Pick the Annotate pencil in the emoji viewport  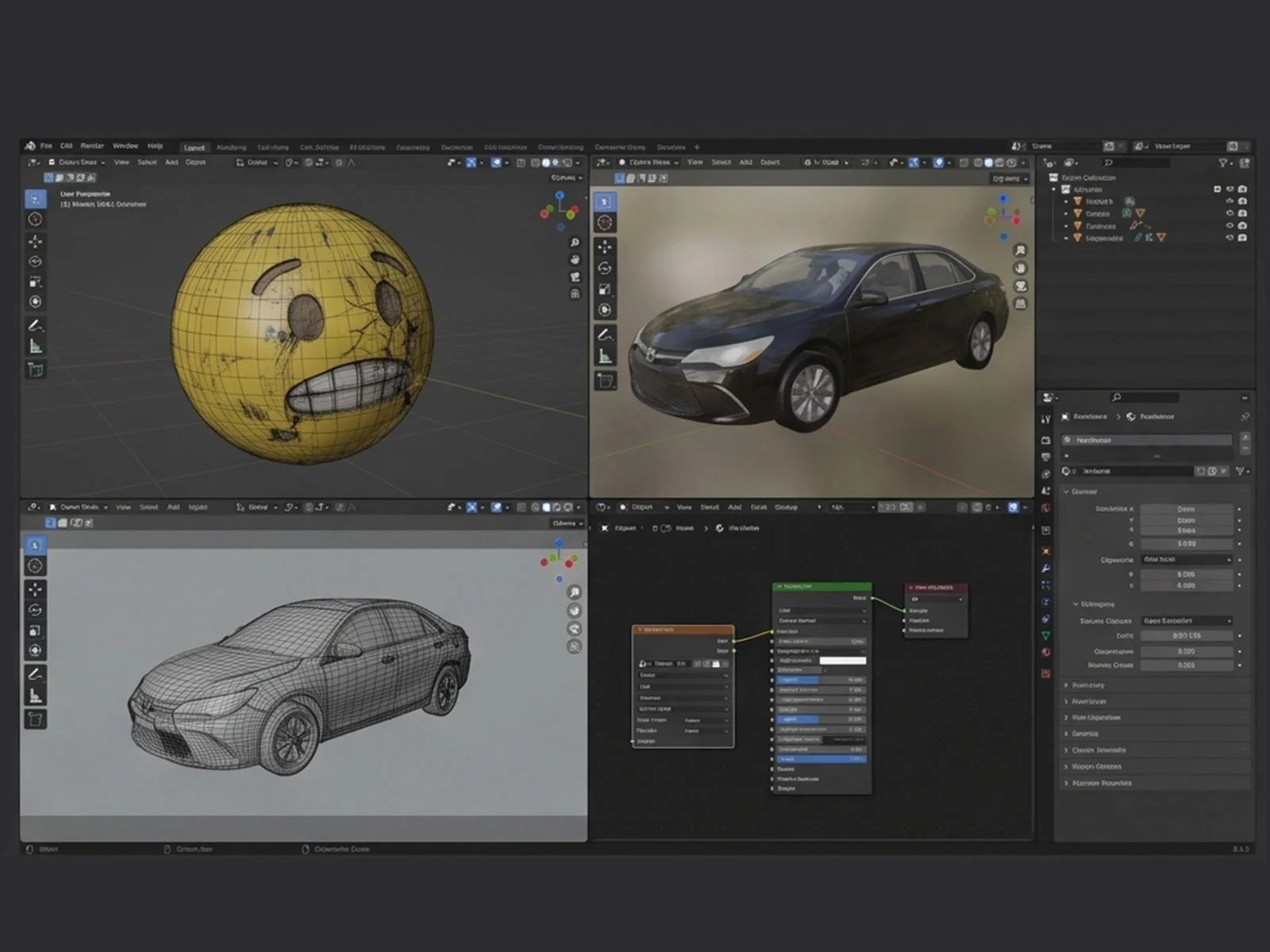(36, 325)
